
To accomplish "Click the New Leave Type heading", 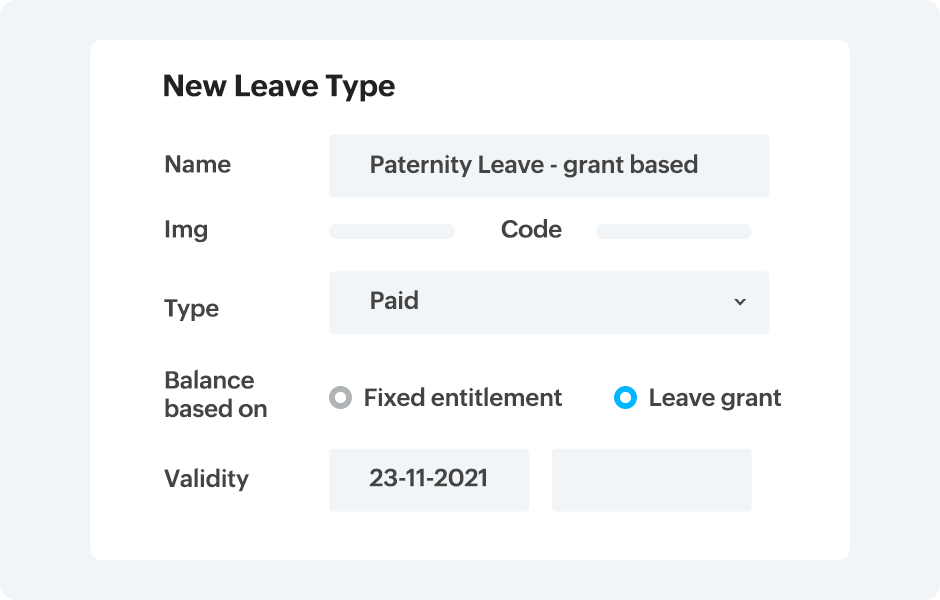I will coord(278,86).
